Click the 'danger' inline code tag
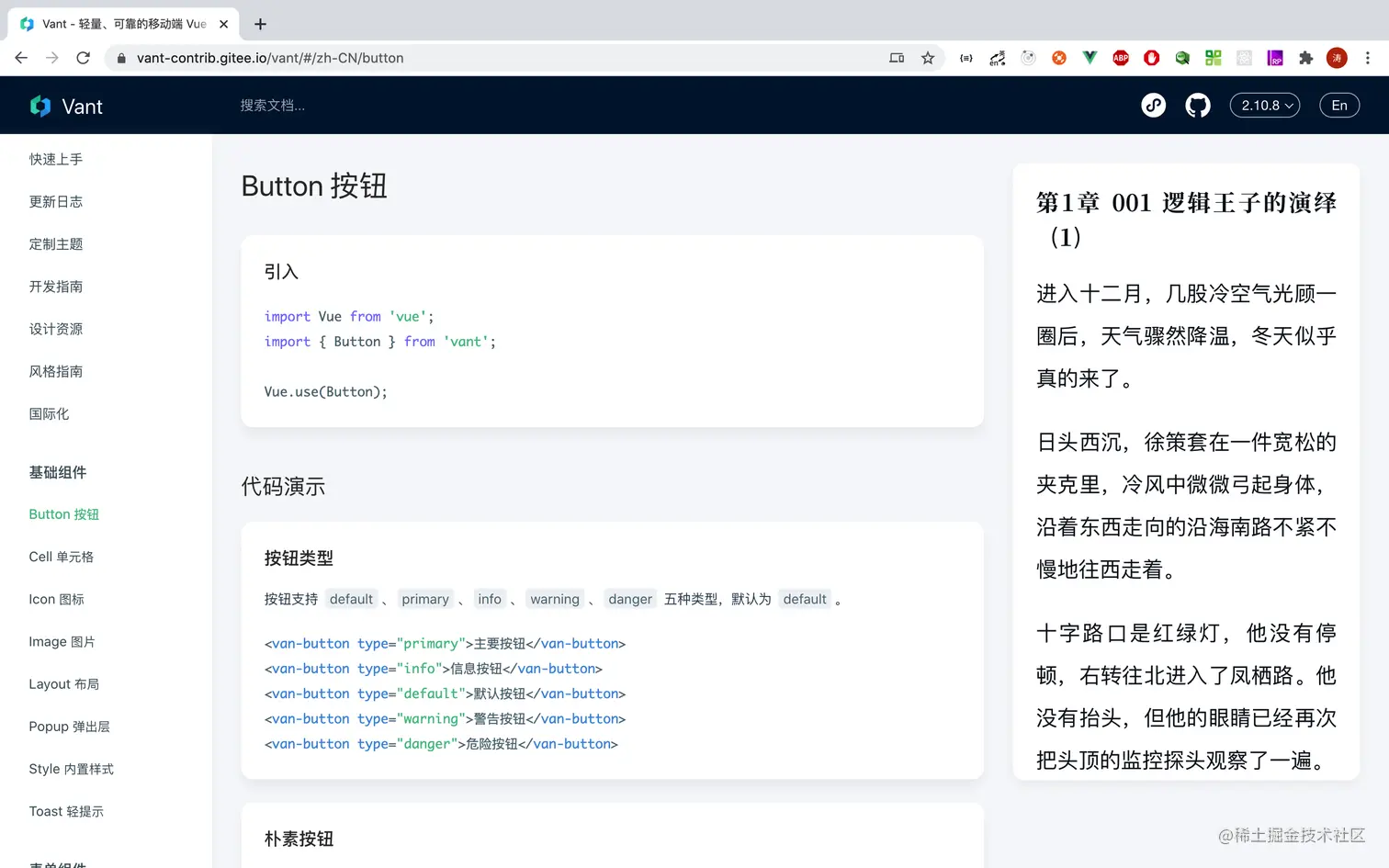Viewport: 1389px width, 868px height. coord(630,599)
